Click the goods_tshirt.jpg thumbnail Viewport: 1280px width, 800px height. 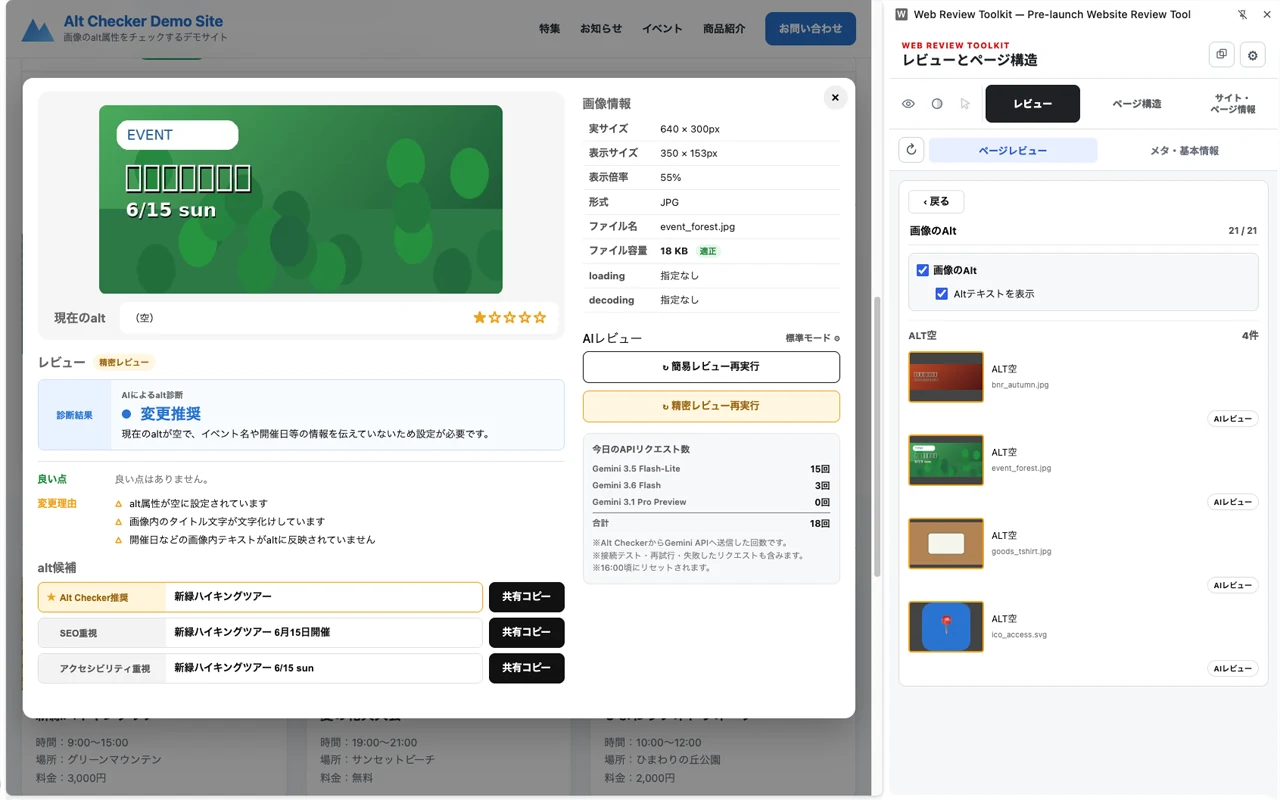click(946, 543)
